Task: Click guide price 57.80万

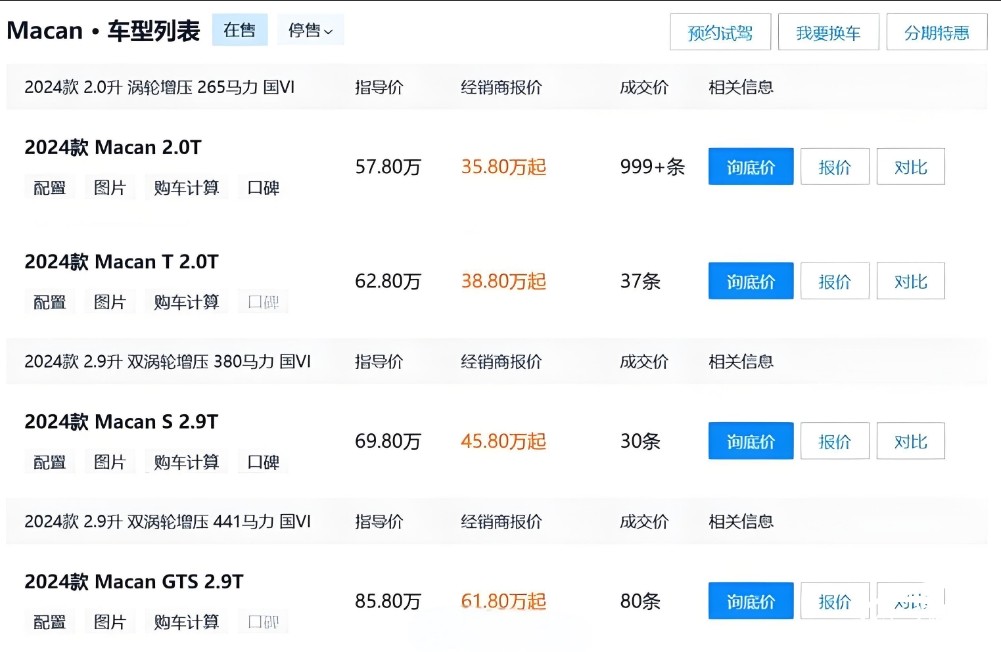Action: [388, 167]
